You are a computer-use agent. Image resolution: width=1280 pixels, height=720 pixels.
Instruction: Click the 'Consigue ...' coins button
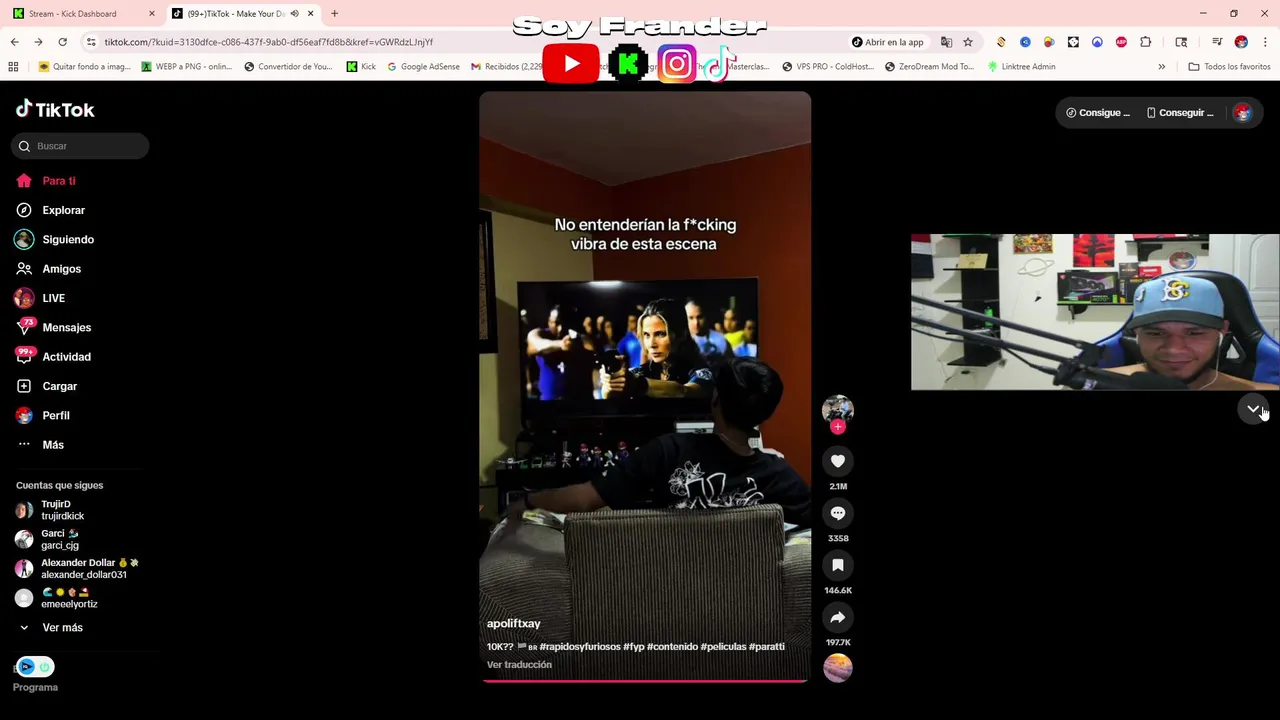tap(1098, 113)
